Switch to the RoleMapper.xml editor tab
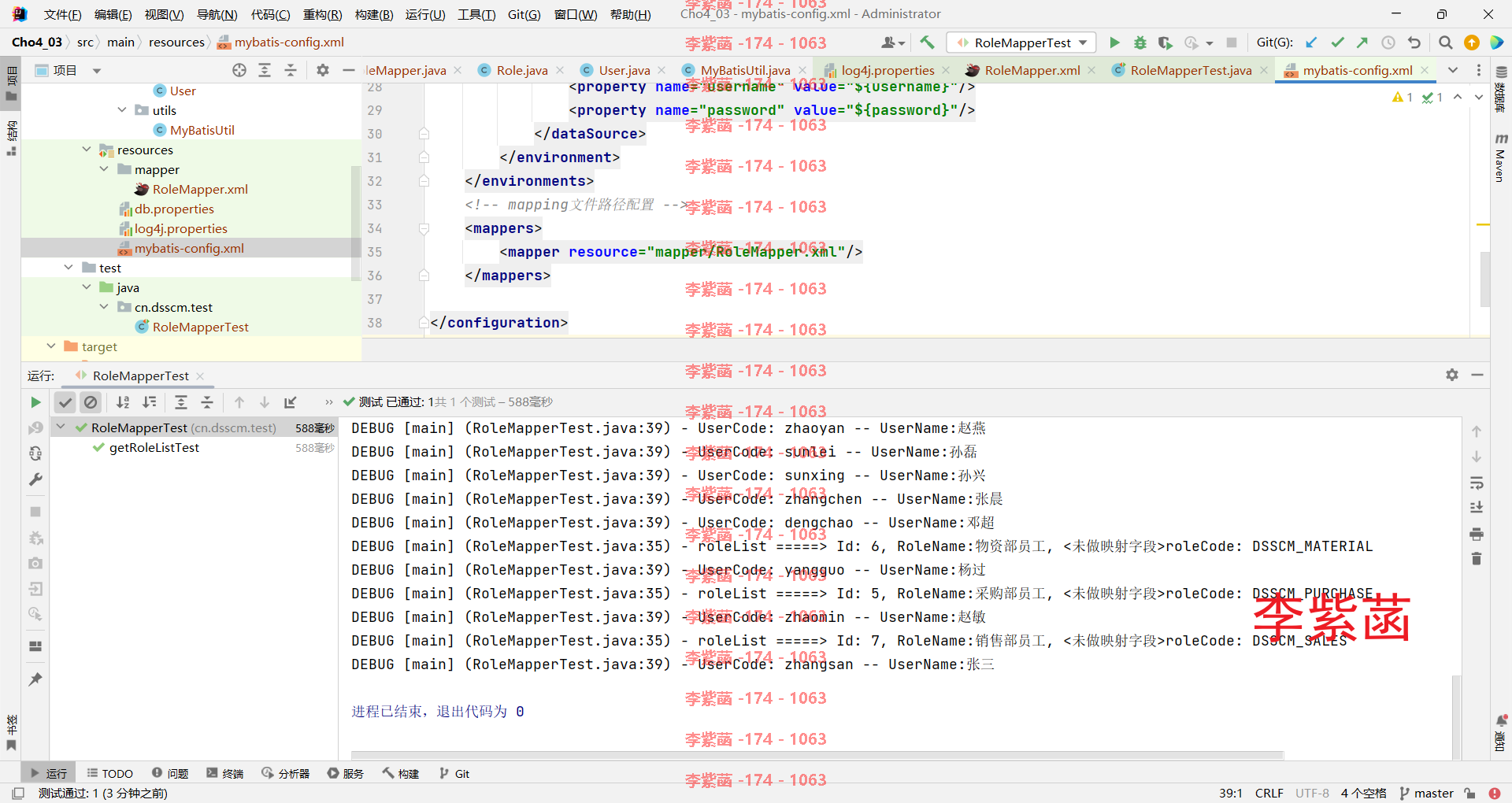The image size is (1512, 803). coord(1032,70)
